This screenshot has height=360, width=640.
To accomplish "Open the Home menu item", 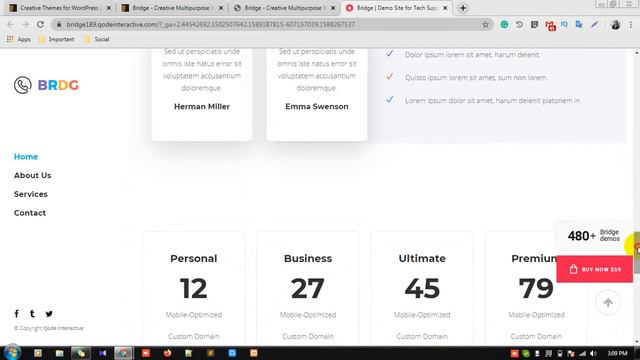I will 26,157.
